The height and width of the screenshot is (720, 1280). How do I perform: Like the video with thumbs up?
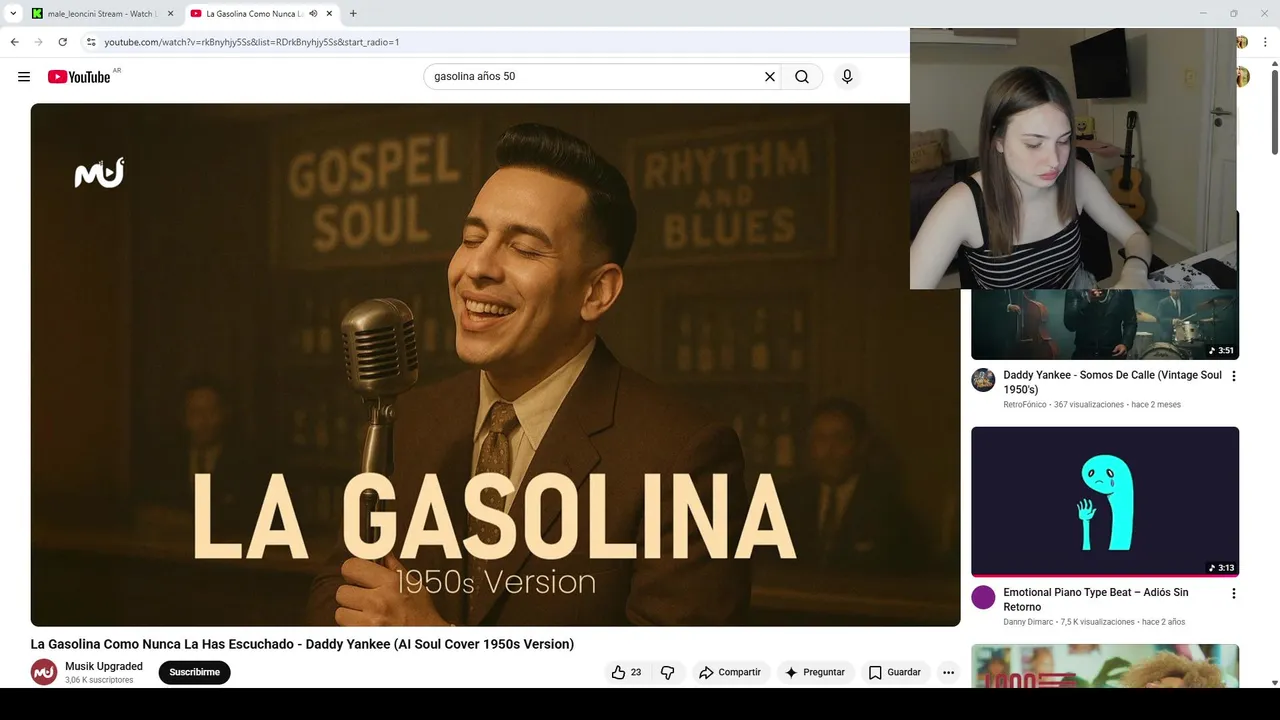tap(618, 672)
